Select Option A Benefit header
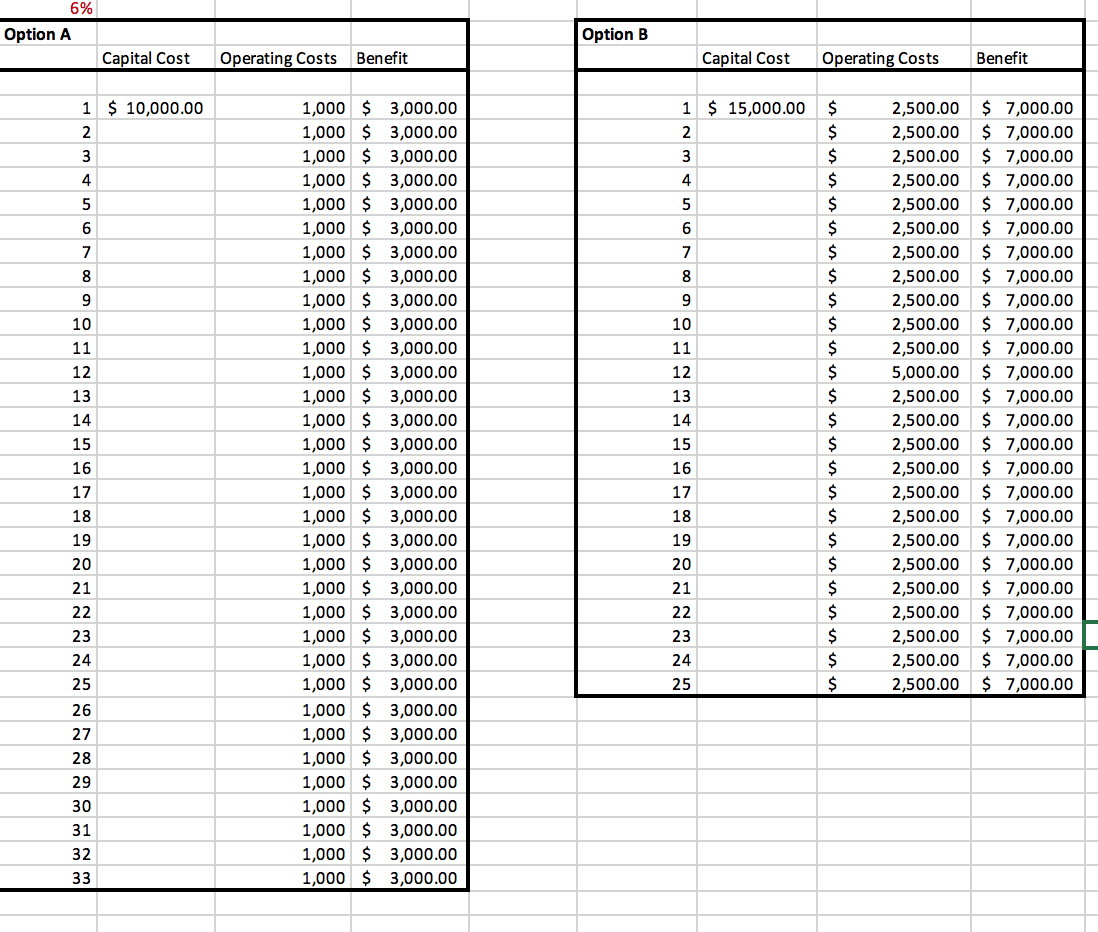The height and width of the screenshot is (932, 1098). [x=409, y=58]
